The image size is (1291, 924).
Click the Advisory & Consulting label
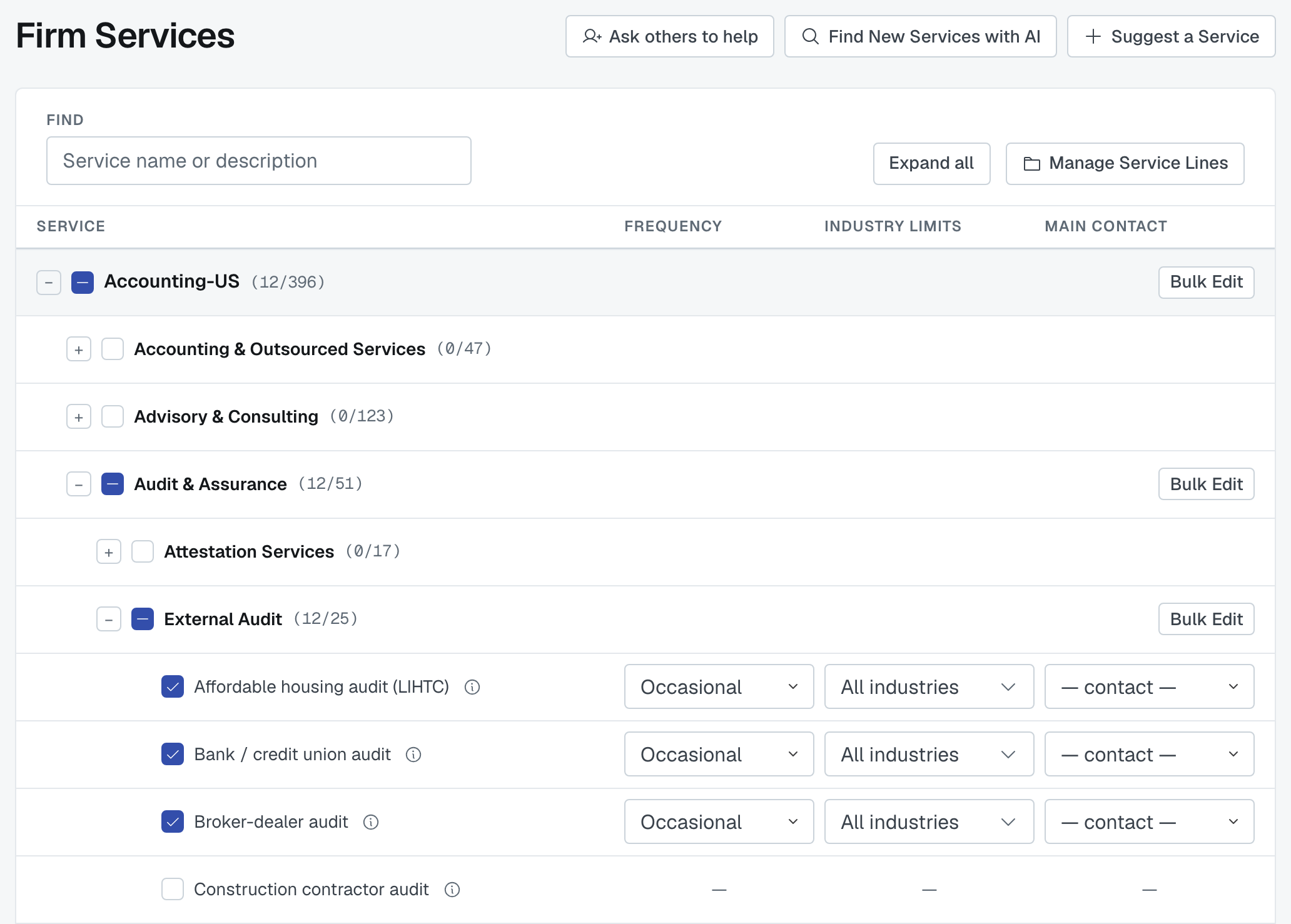[226, 416]
